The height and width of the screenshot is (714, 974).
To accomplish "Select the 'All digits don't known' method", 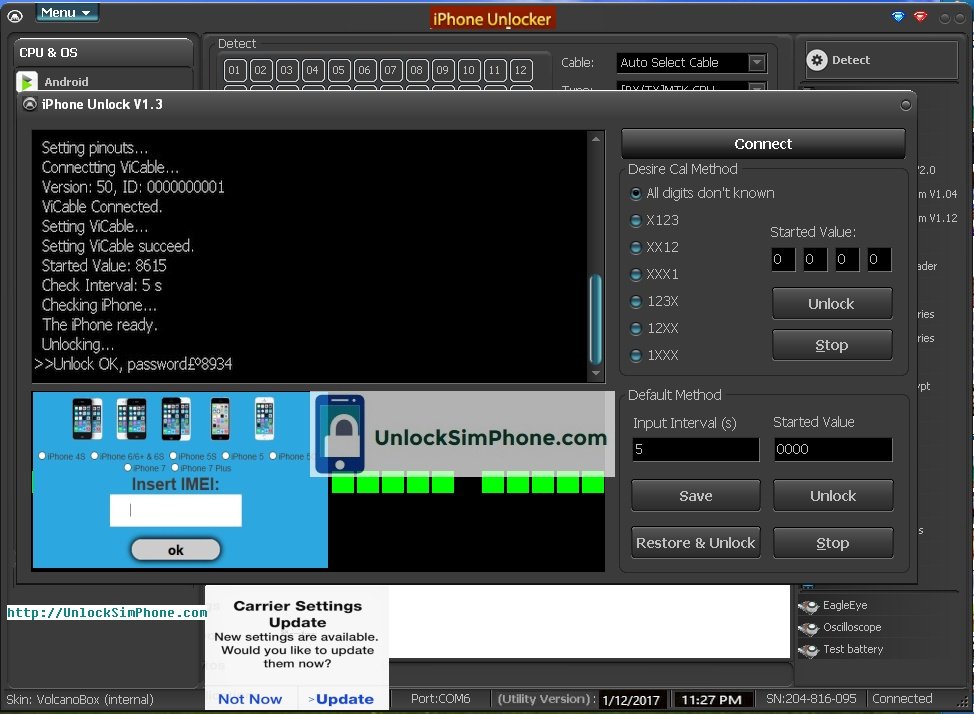I will 636,193.
